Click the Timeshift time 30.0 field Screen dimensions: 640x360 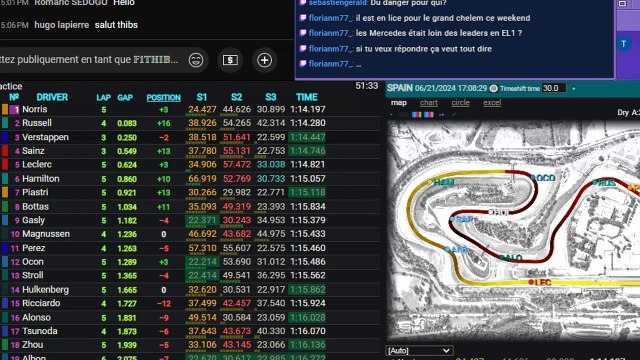click(x=553, y=88)
